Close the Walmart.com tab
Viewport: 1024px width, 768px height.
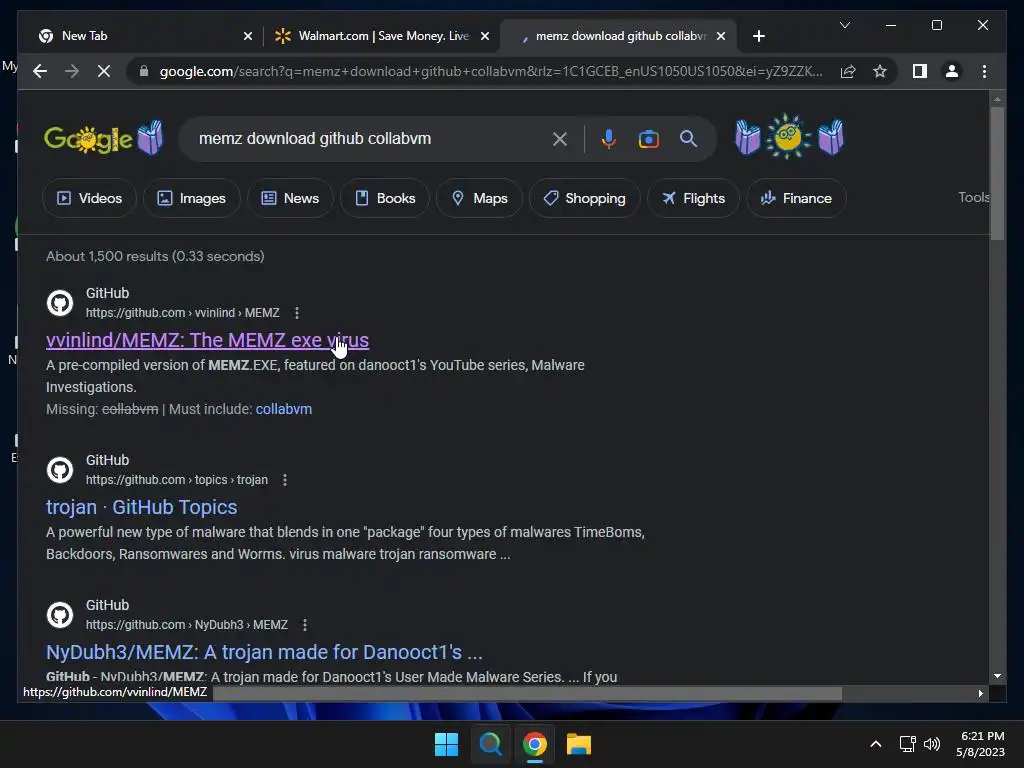485,37
